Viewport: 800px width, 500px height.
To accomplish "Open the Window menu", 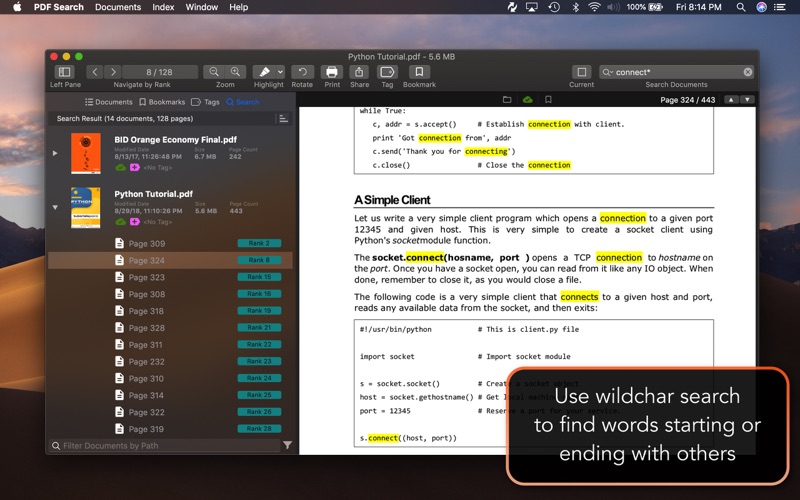I will click(202, 7).
